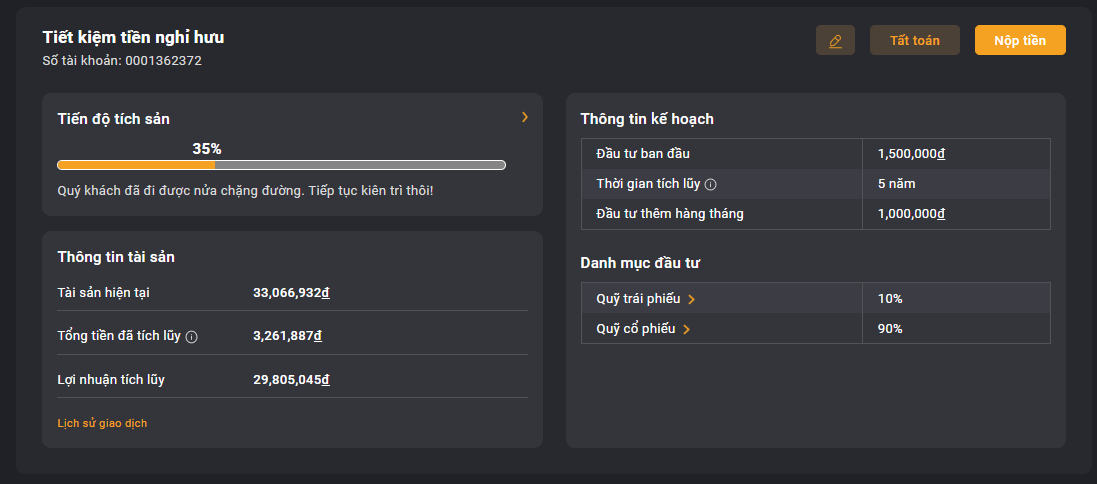Click the Quỹ trái phiếu fund label
Viewport: 1097px width, 484px height.
[x=638, y=299]
